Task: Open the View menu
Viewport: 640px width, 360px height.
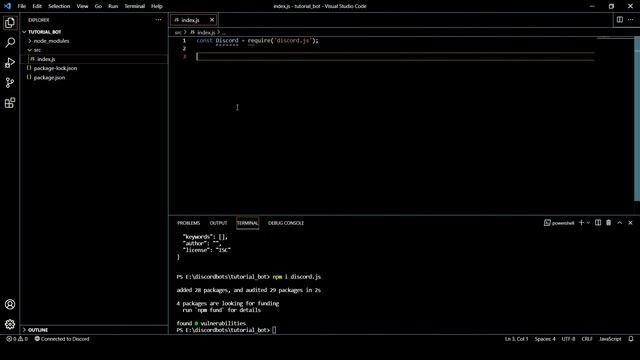Action: tap(82, 6)
